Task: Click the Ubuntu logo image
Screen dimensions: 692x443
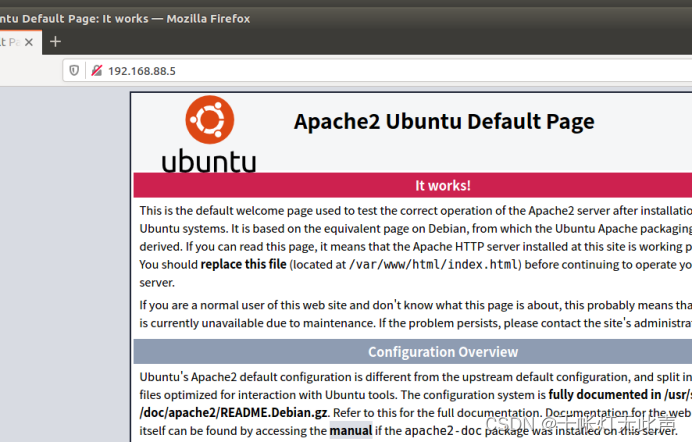Action: coord(209,134)
